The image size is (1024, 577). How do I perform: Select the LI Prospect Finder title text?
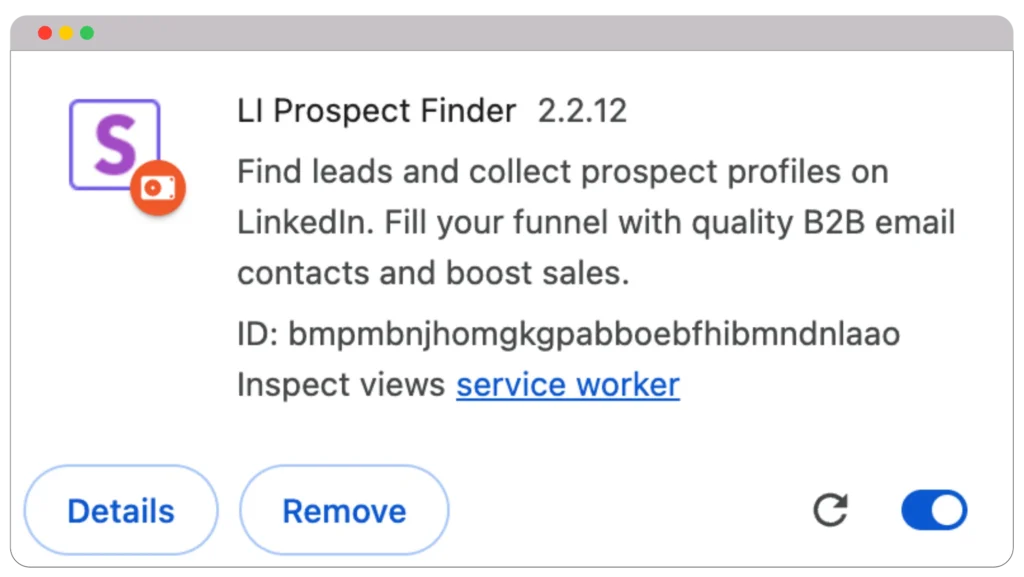[377, 111]
